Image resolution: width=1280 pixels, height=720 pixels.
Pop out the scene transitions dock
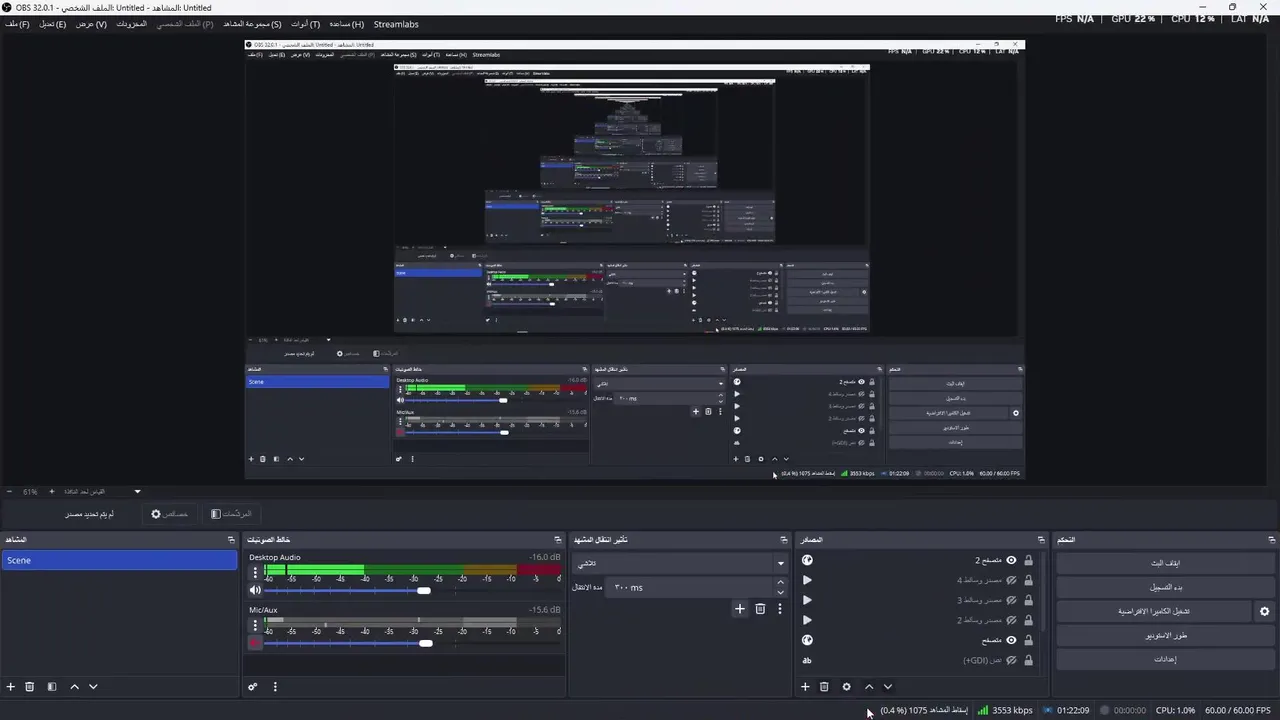[x=784, y=540]
